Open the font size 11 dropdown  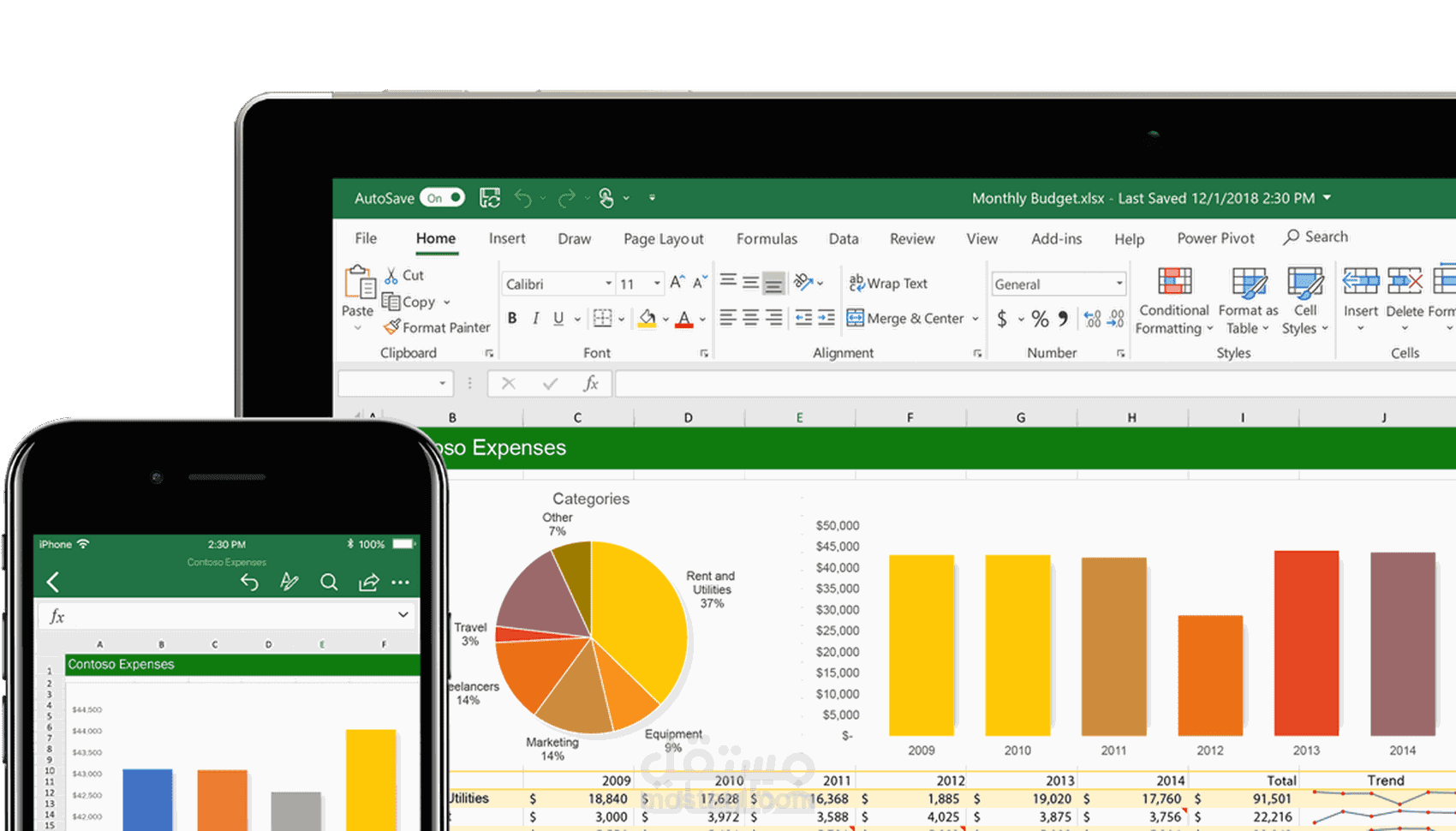[657, 284]
